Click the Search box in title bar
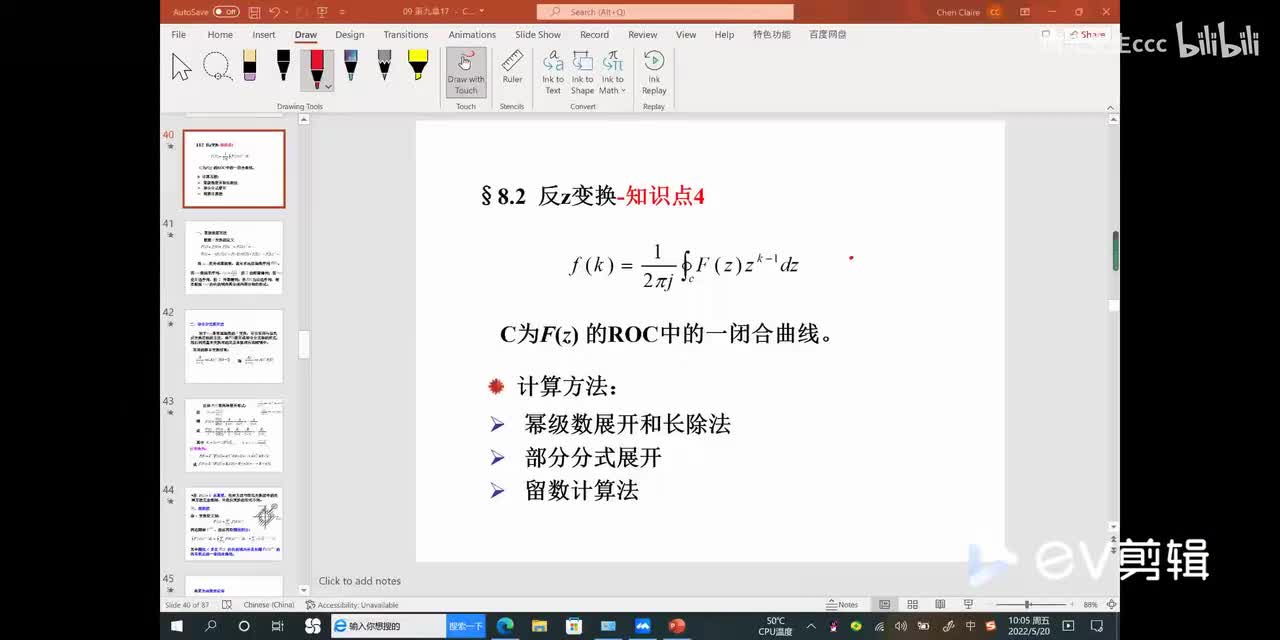The image size is (1280, 640). (x=665, y=12)
